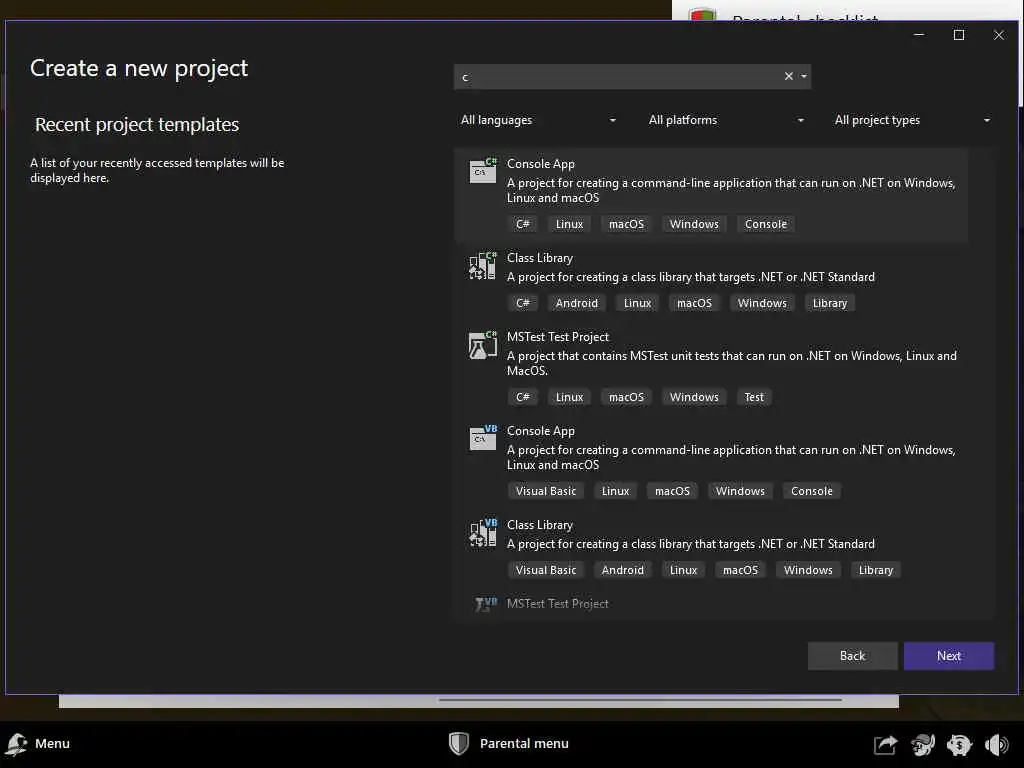Open the search history dropdown arrow

coord(804,76)
